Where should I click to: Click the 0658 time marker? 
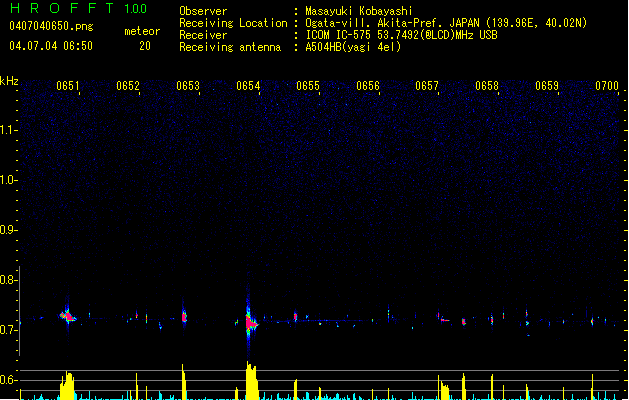pyautogui.click(x=487, y=86)
